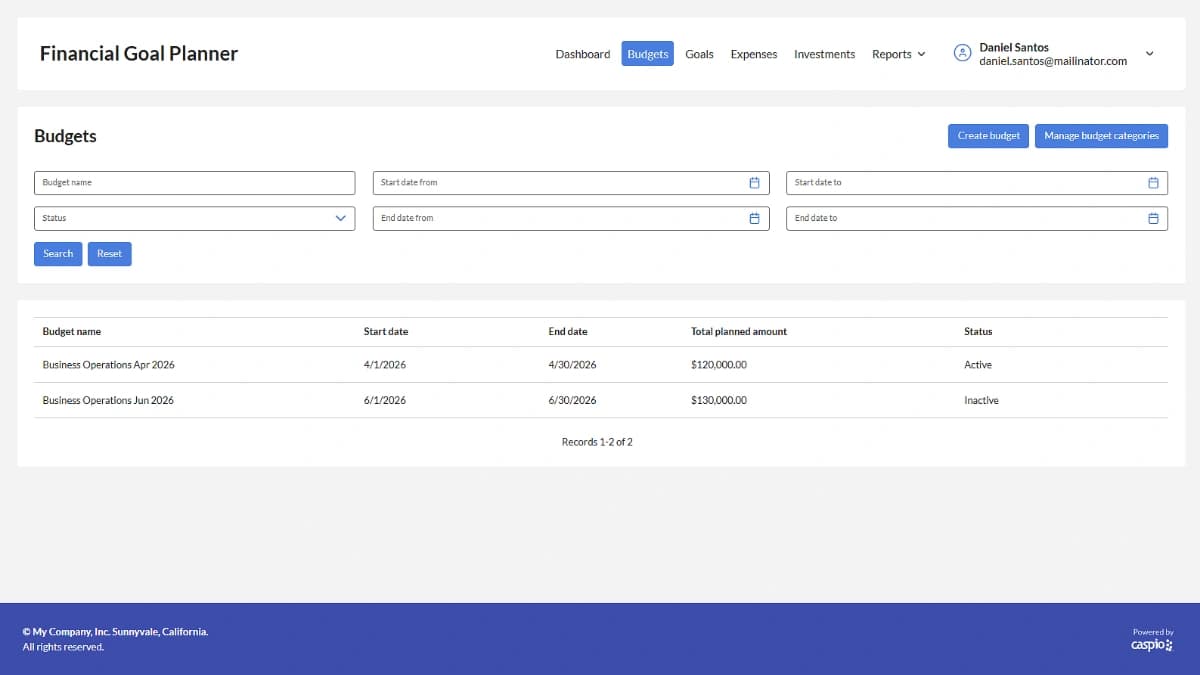Click the 6/30/2026 end date cell

tap(572, 400)
